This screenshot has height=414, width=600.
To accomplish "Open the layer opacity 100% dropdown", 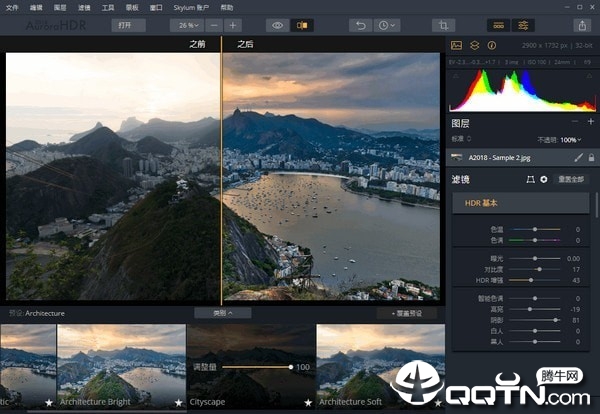I will coord(570,139).
